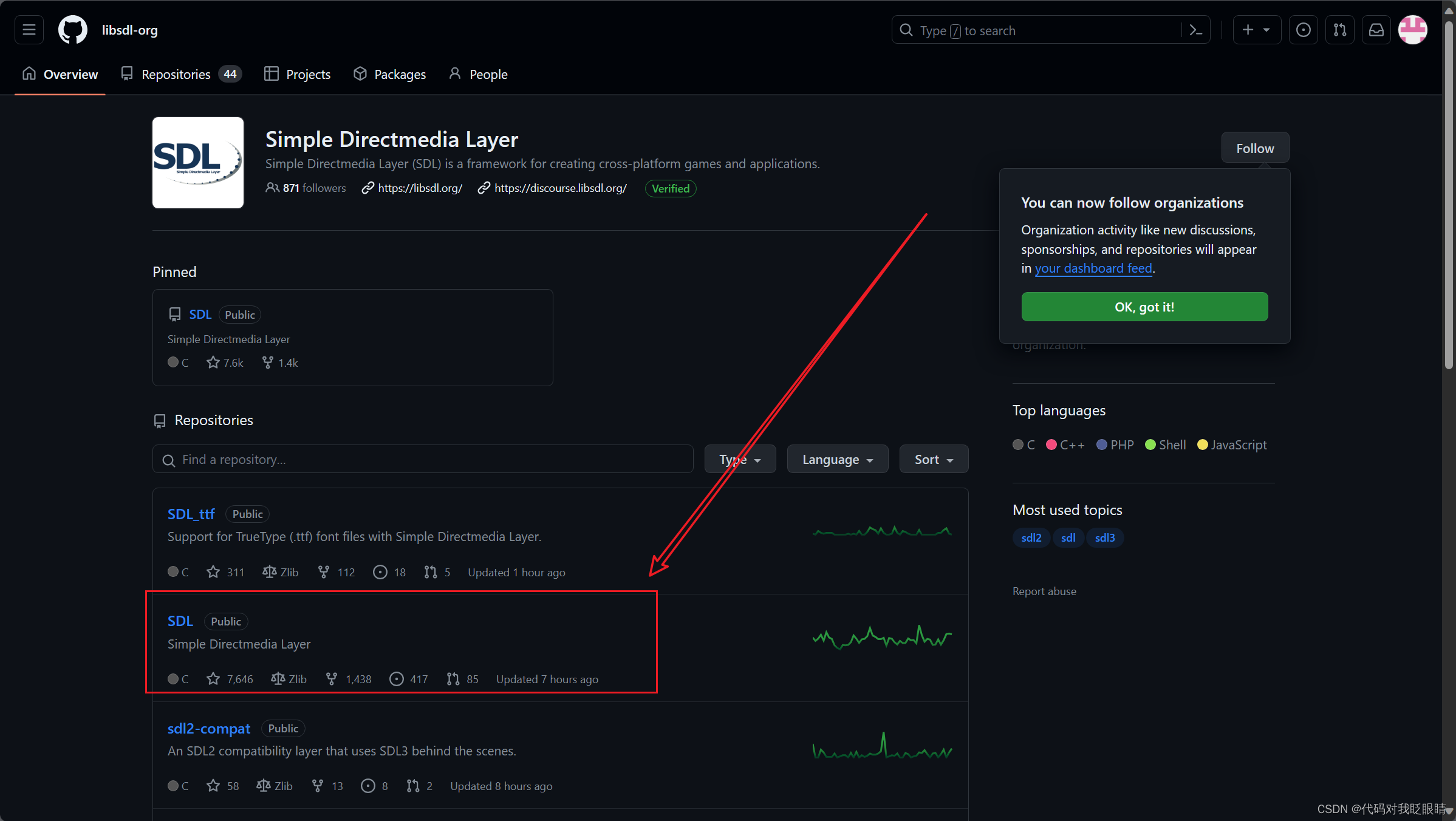Click the People tab icon

coord(454,74)
